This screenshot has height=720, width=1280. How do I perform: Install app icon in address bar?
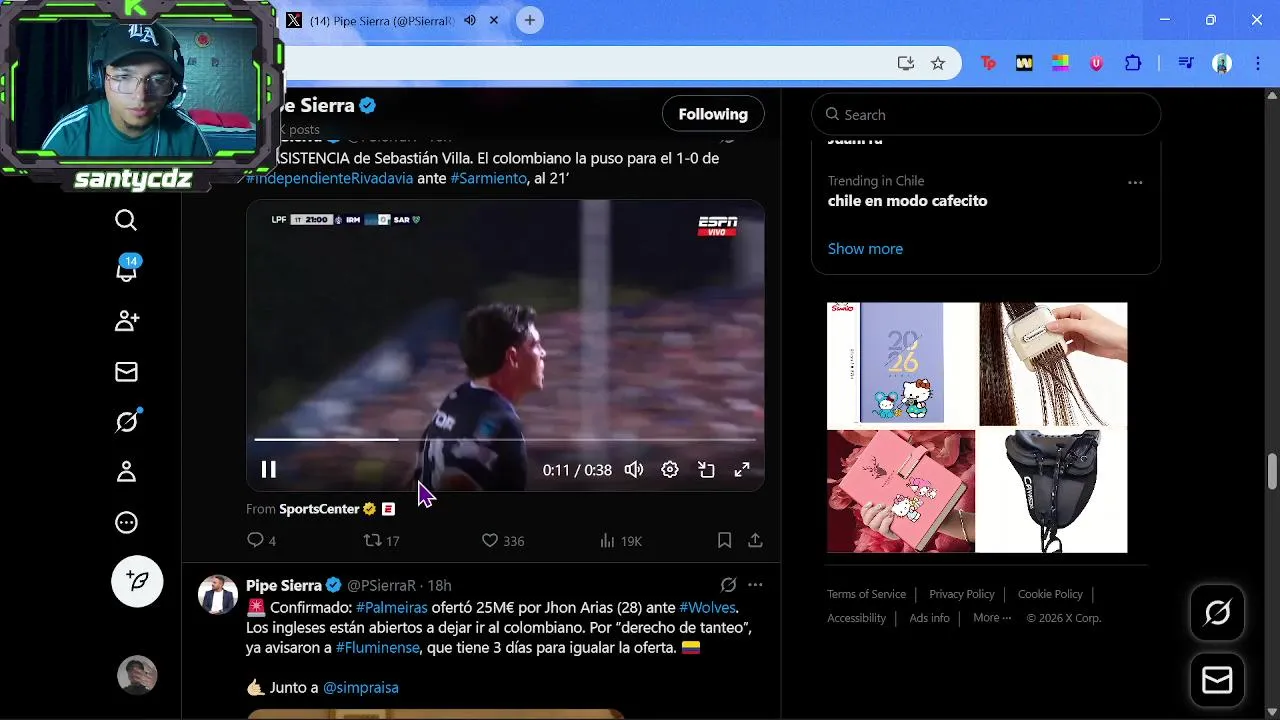(905, 63)
